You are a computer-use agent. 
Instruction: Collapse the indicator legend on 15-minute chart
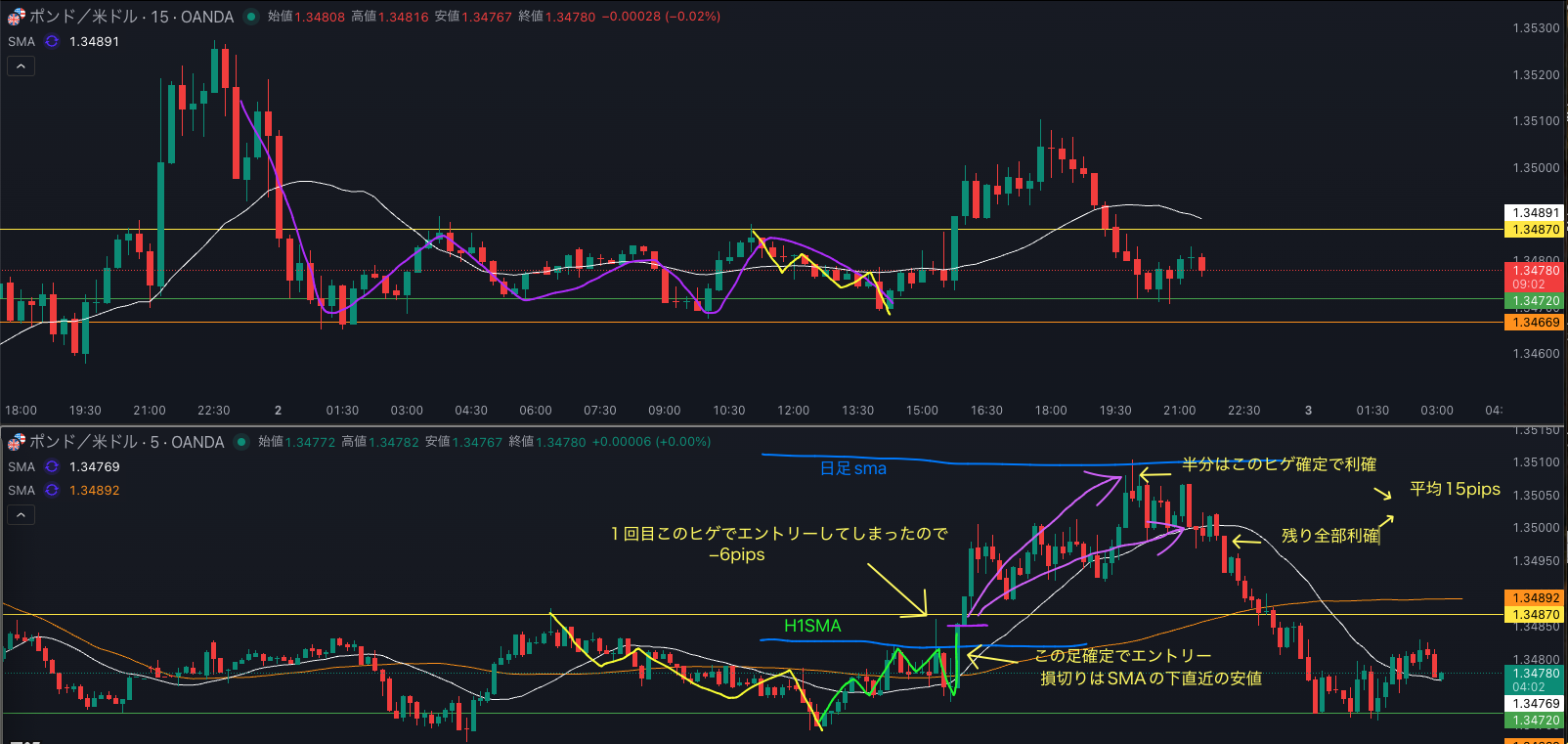point(21,66)
